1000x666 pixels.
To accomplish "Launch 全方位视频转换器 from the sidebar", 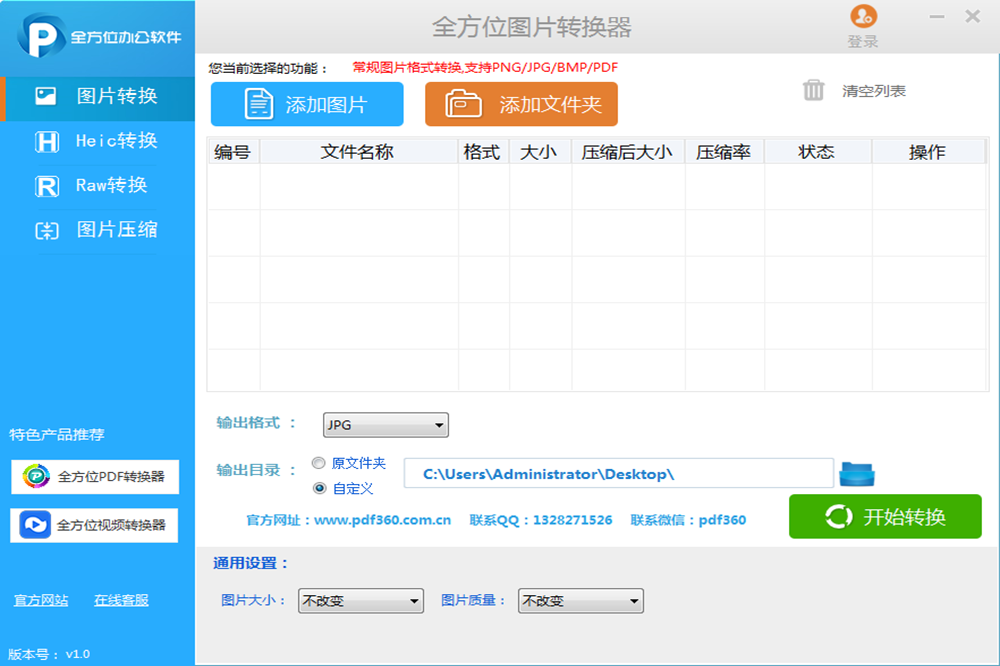I will pos(95,525).
